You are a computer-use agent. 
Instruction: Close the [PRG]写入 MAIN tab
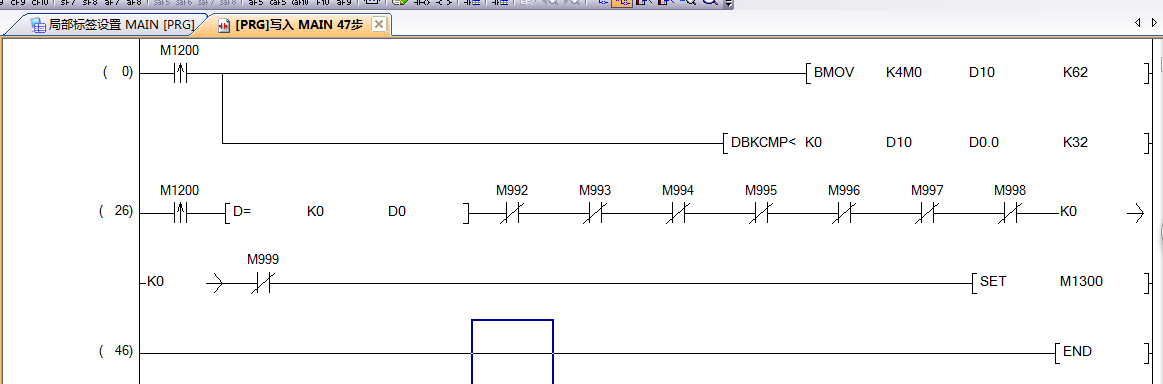(378, 24)
